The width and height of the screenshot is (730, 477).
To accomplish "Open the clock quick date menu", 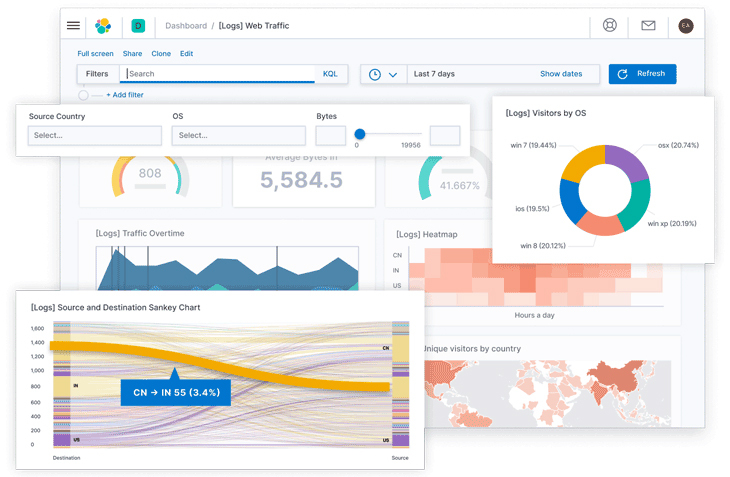I will coord(383,74).
